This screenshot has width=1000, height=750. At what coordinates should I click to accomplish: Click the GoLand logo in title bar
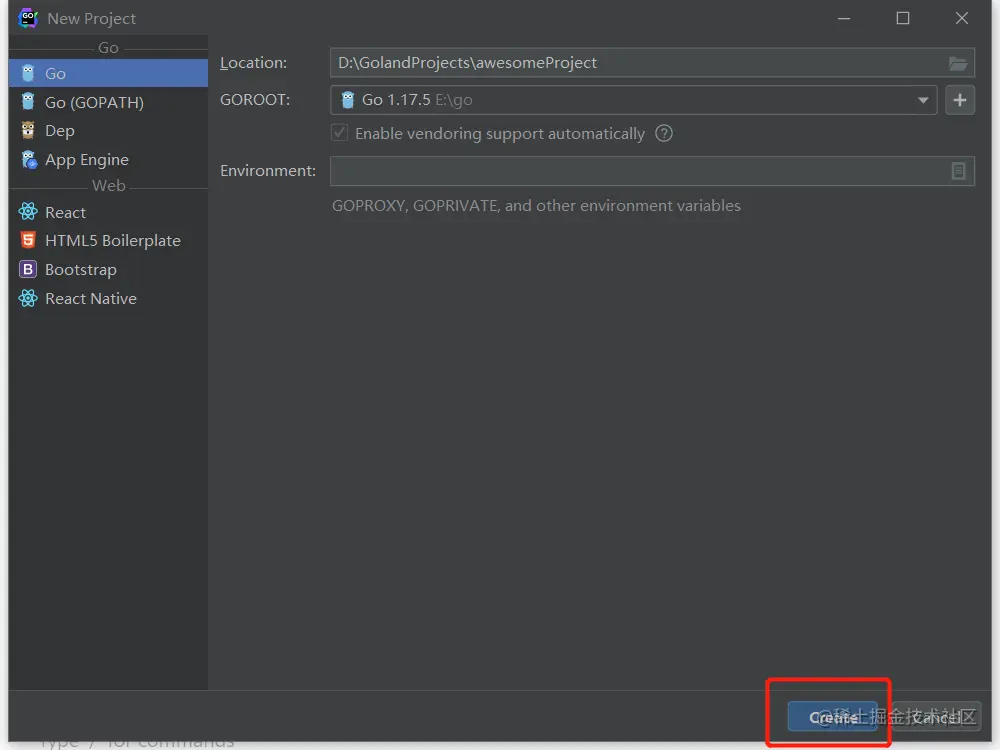[28, 18]
